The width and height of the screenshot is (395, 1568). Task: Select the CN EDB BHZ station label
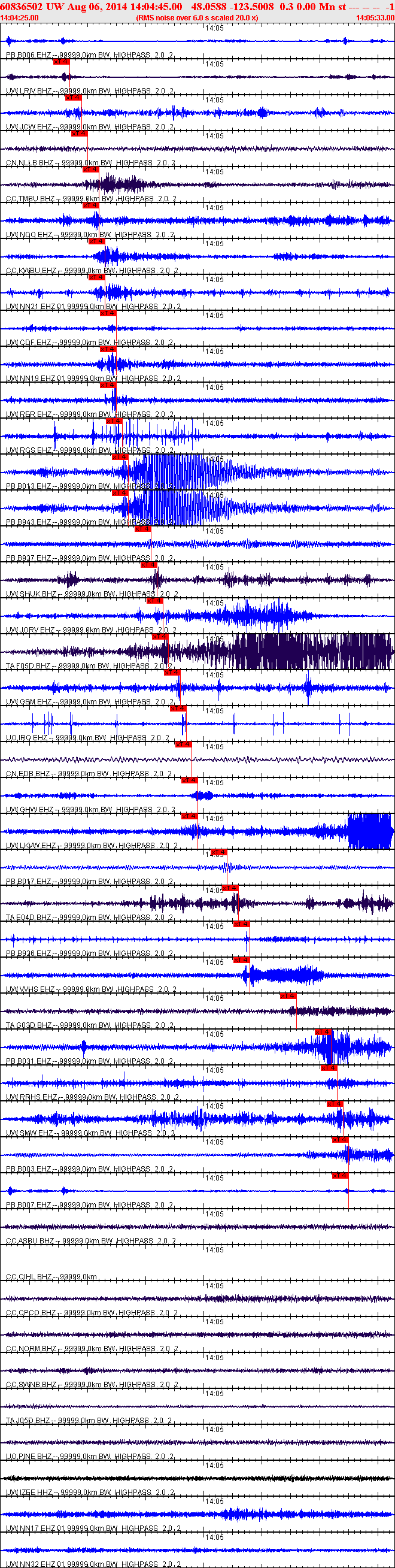(x=89, y=774)
